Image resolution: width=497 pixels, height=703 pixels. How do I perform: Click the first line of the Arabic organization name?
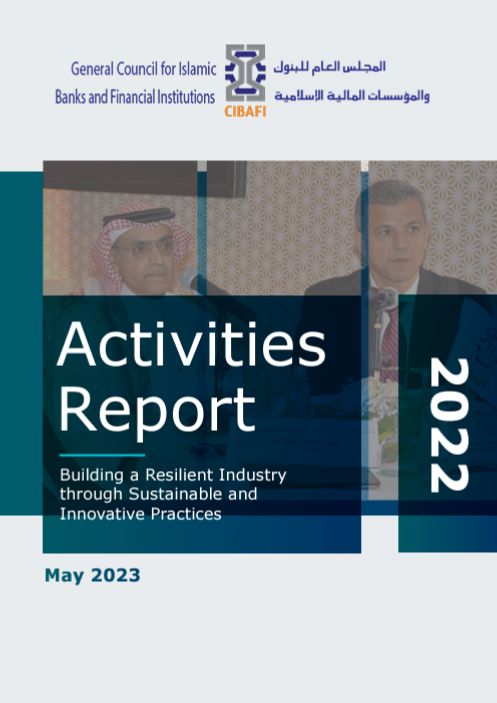329,67
